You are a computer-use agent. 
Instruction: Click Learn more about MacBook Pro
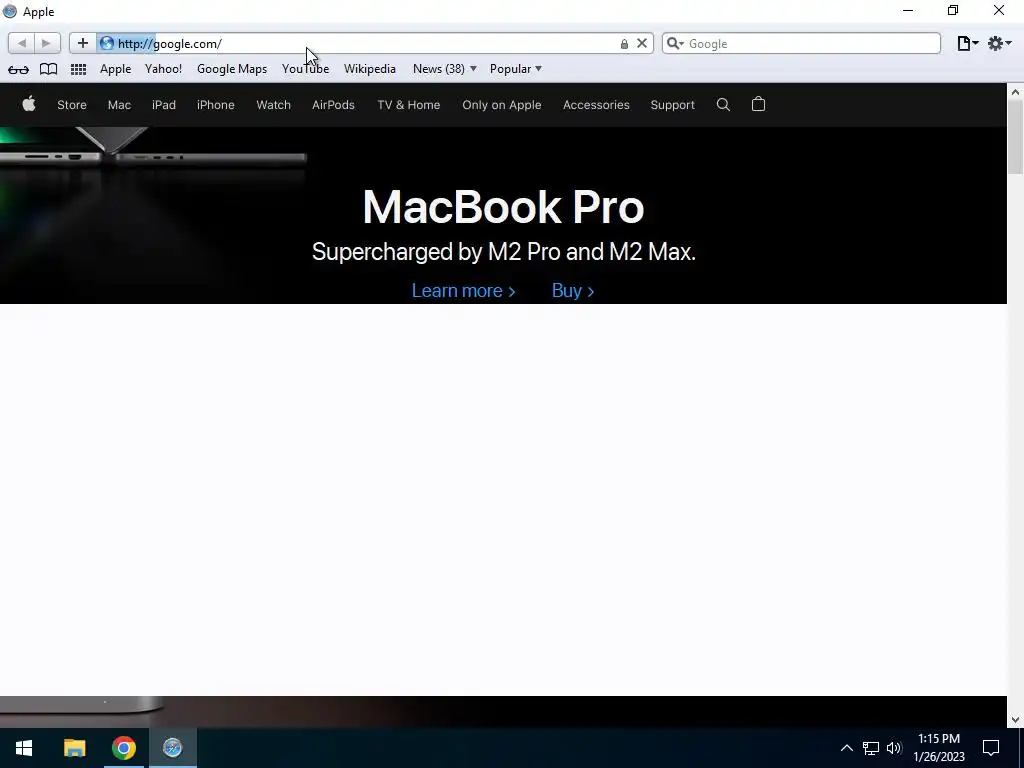(x=464, y=291)
